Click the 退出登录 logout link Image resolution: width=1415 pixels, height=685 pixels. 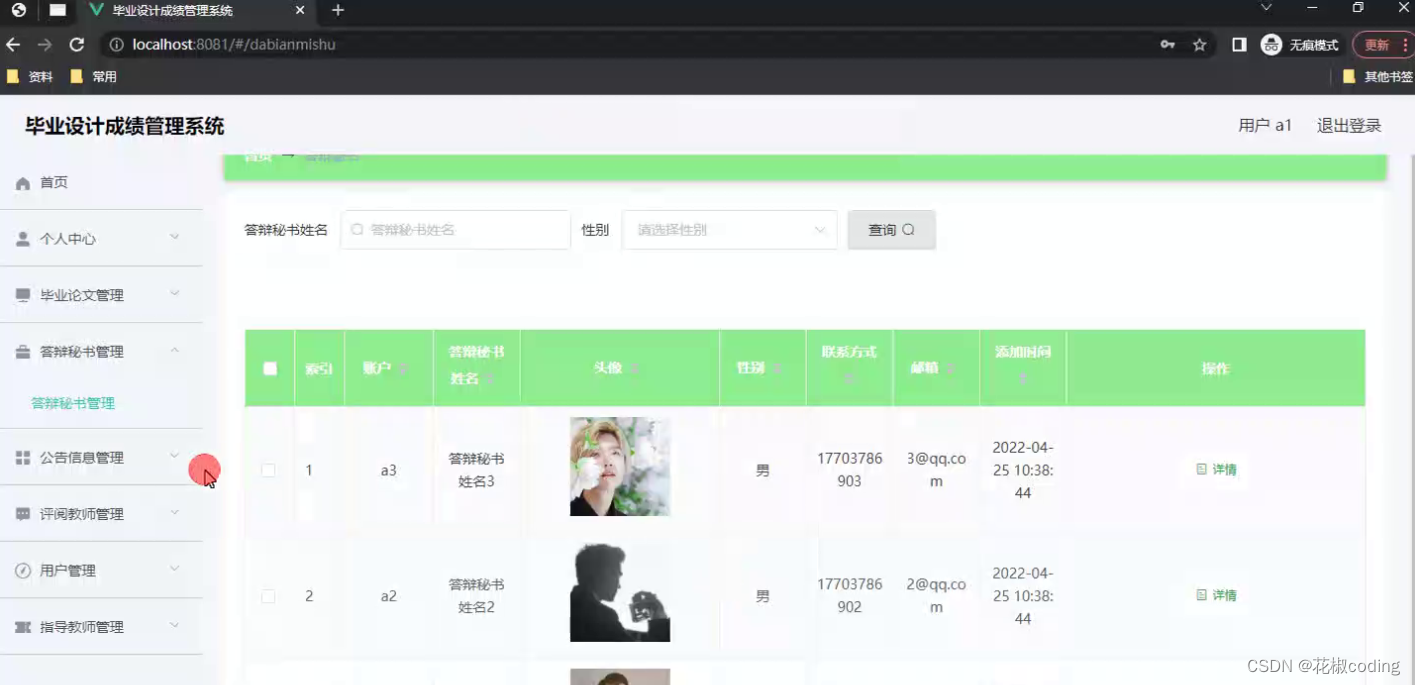point(1348,125)
